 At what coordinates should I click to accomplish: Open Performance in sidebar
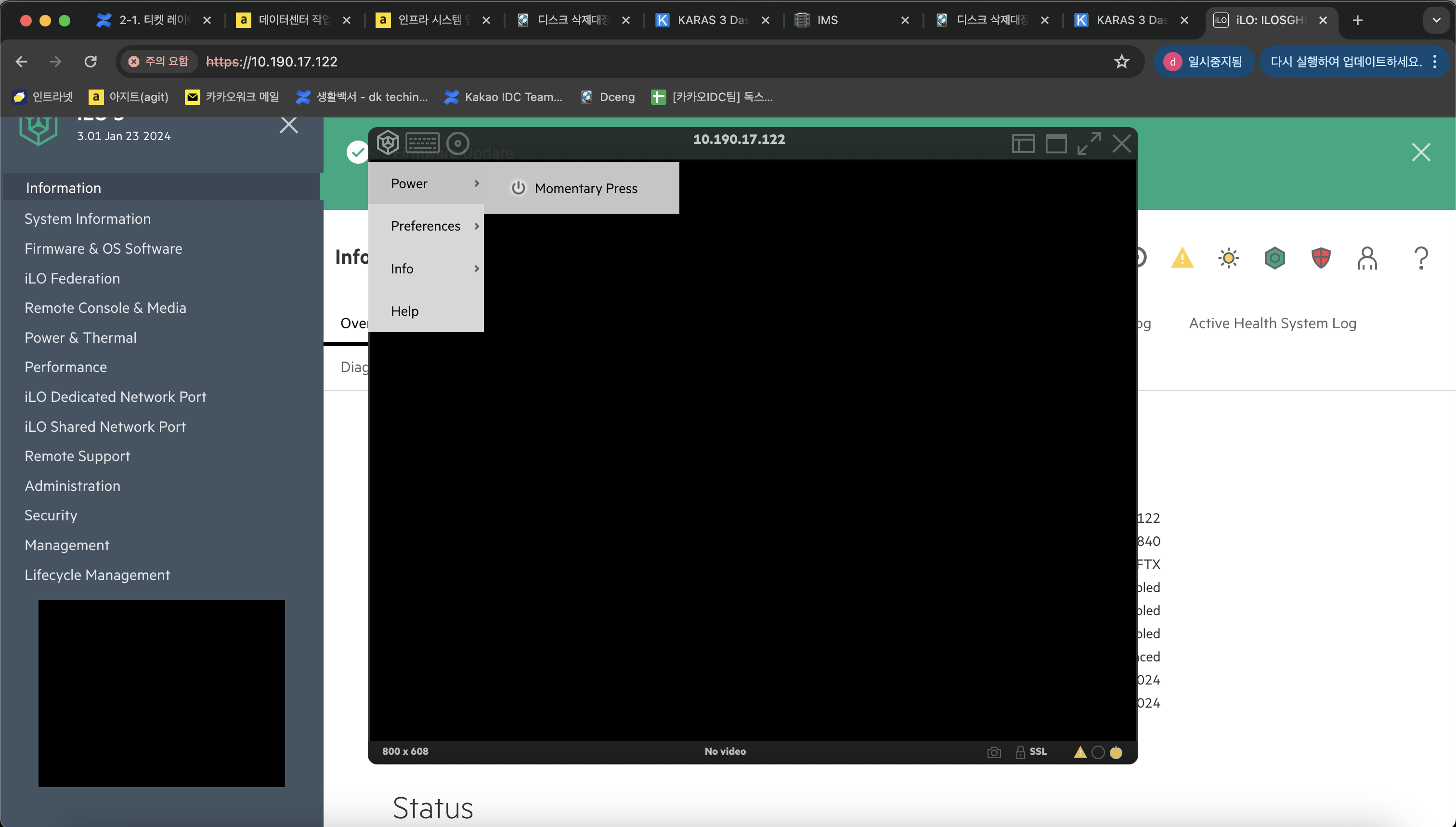[x=65, y=367]
